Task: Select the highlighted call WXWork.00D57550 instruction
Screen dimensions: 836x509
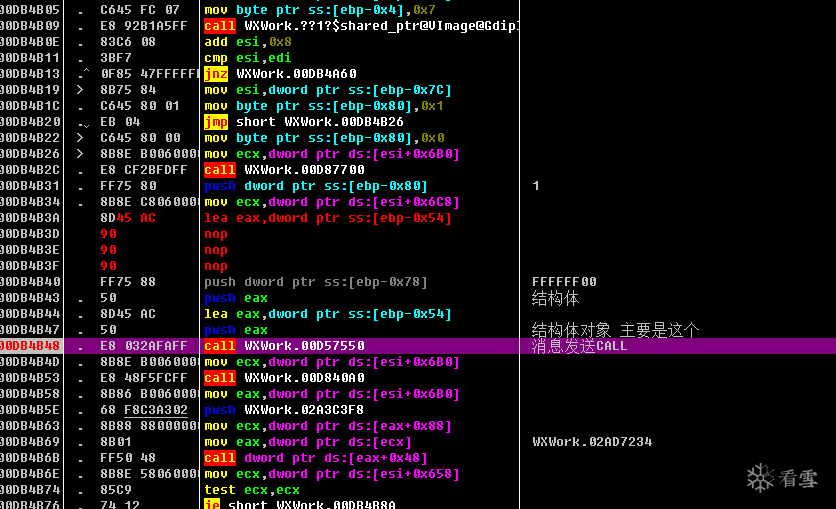Action: pos(284,346)
